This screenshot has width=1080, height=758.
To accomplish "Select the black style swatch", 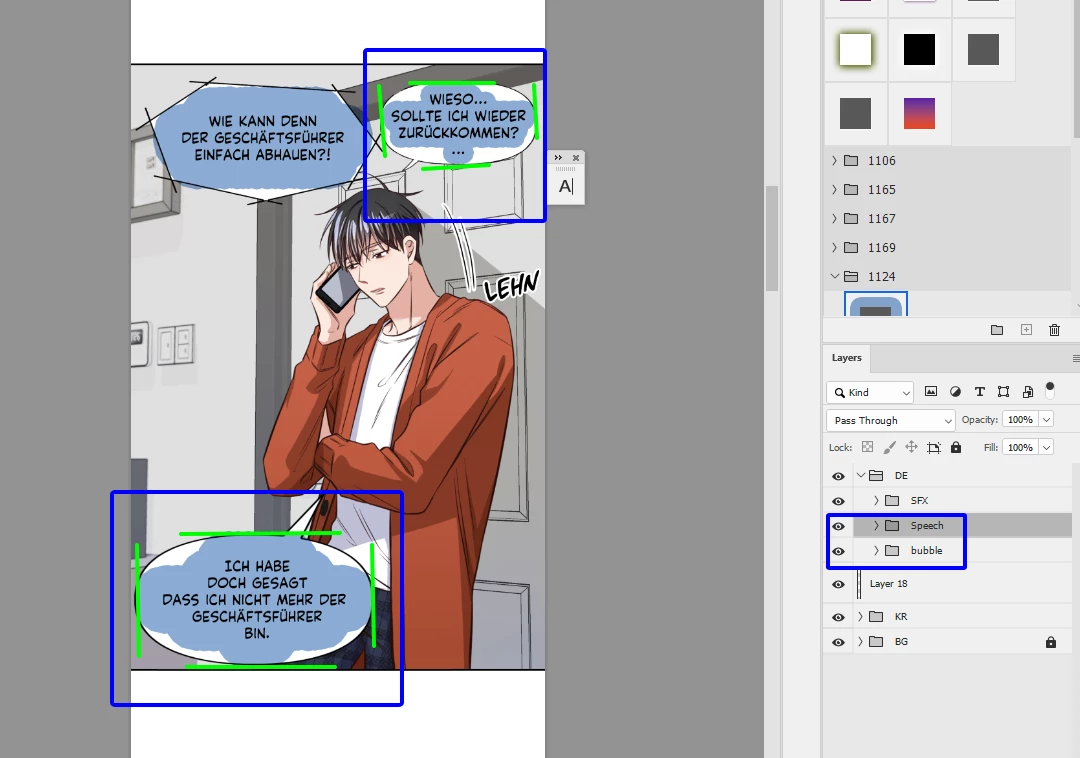I will click(920, 50).
